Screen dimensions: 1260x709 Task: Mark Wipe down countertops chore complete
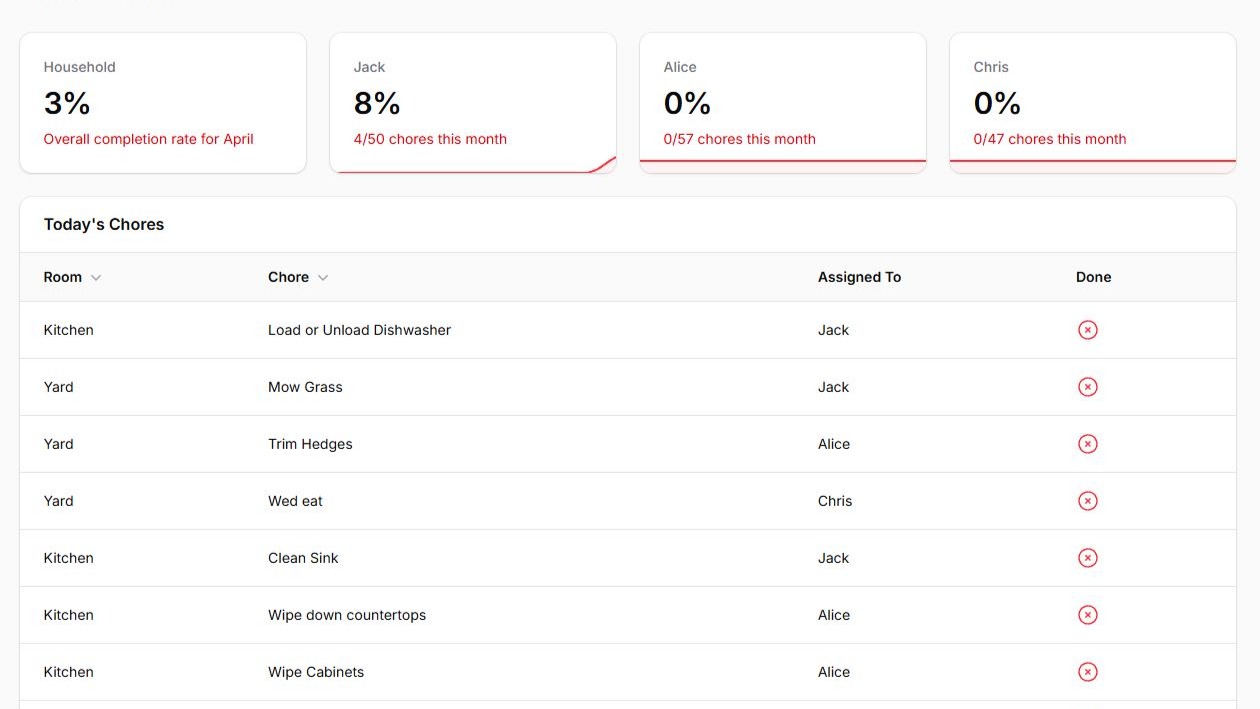tap(1088, 615)
